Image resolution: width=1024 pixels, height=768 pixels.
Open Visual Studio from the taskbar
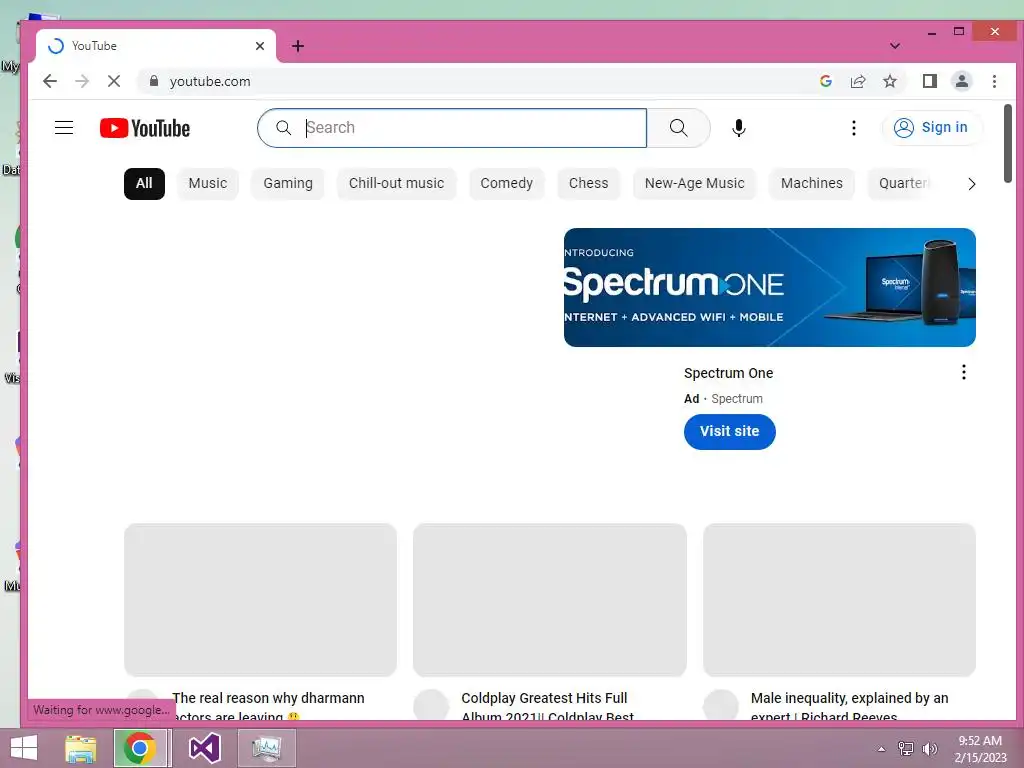204,748
